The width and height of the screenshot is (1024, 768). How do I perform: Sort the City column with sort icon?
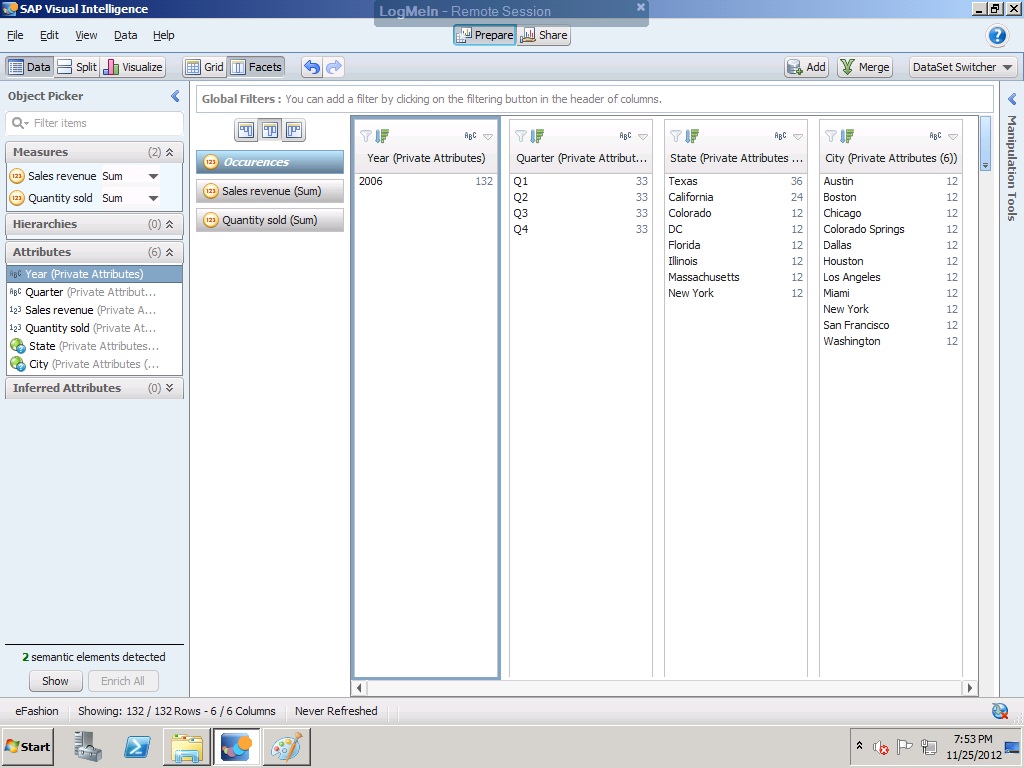[847, 136]
